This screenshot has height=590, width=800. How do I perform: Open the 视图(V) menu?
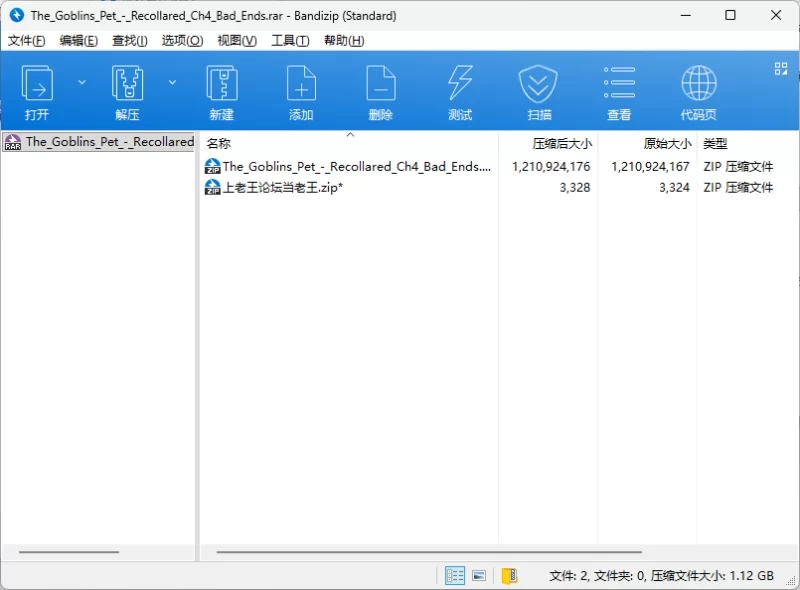[237, 40]
